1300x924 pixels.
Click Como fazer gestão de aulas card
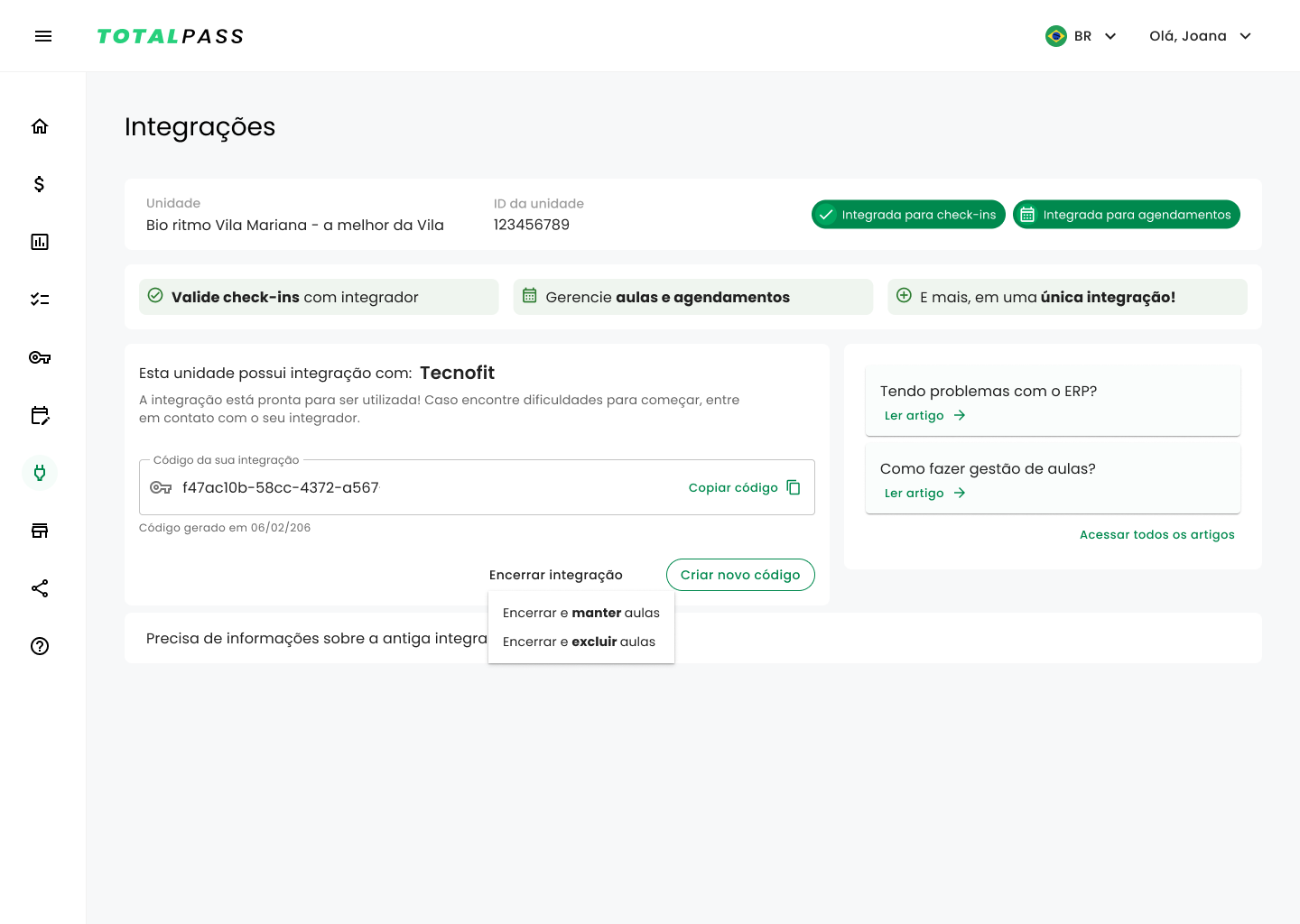[1053, 478]
